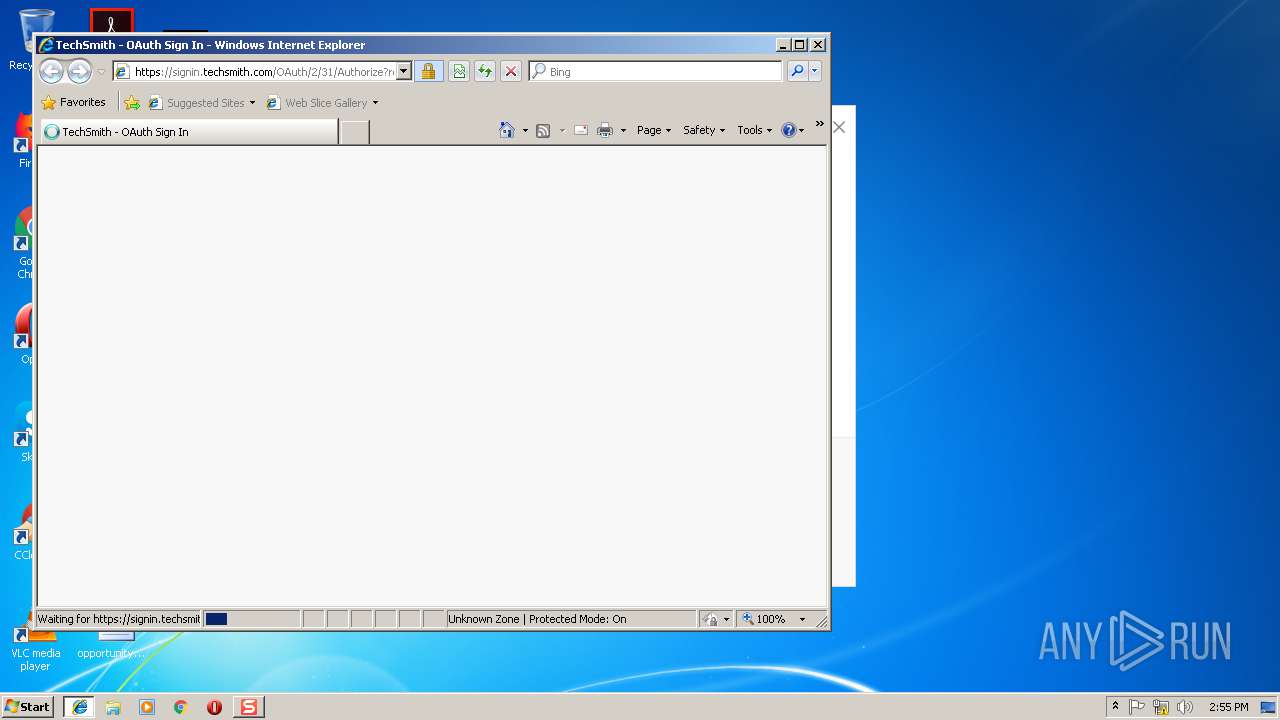Click 'Unknown Zone | Protected Mode: On' status
This screenshot has width=1280, height=720.
coord(537,619)
